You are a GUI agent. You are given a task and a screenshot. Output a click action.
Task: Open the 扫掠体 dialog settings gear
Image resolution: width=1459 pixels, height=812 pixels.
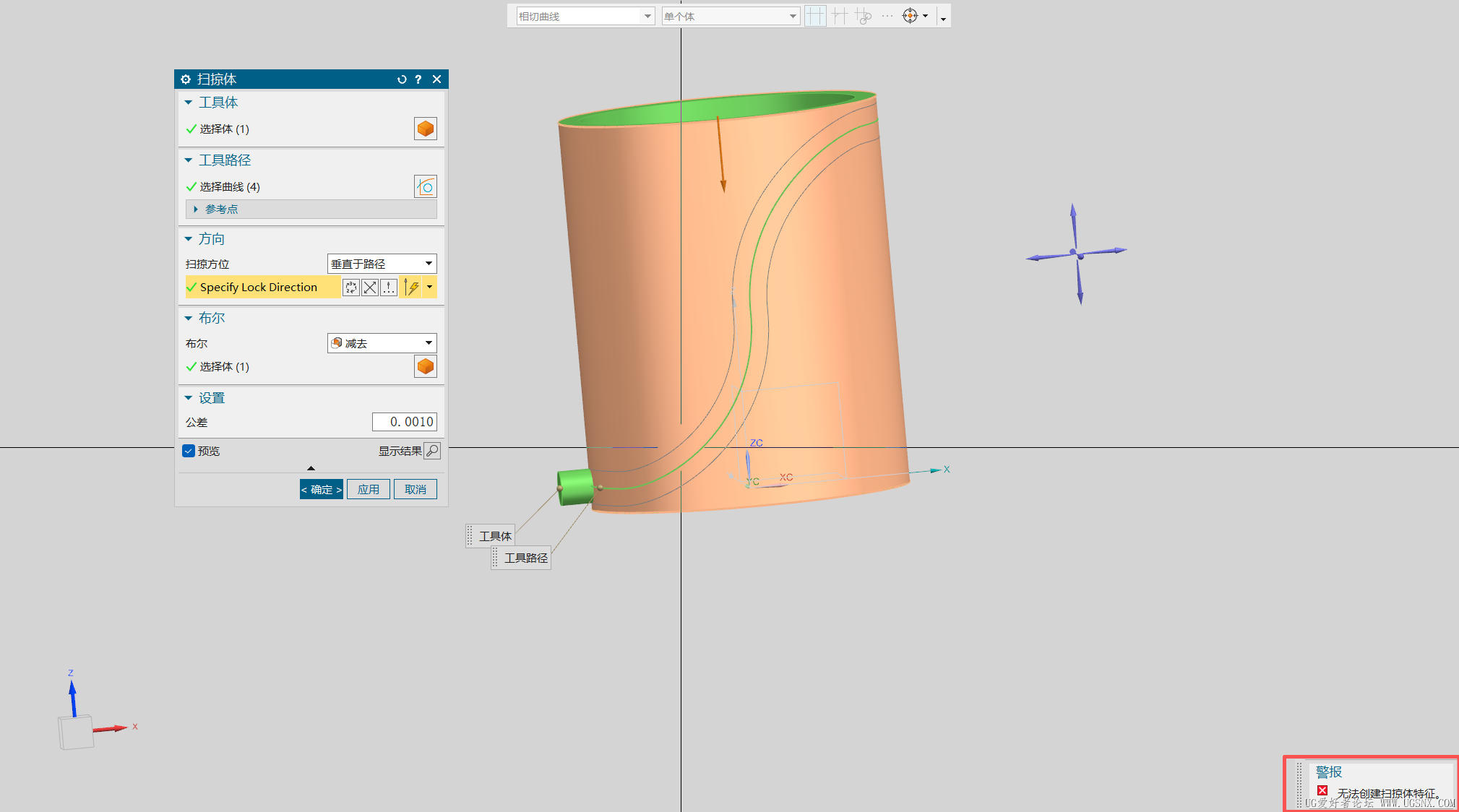(x=186, y=79)
